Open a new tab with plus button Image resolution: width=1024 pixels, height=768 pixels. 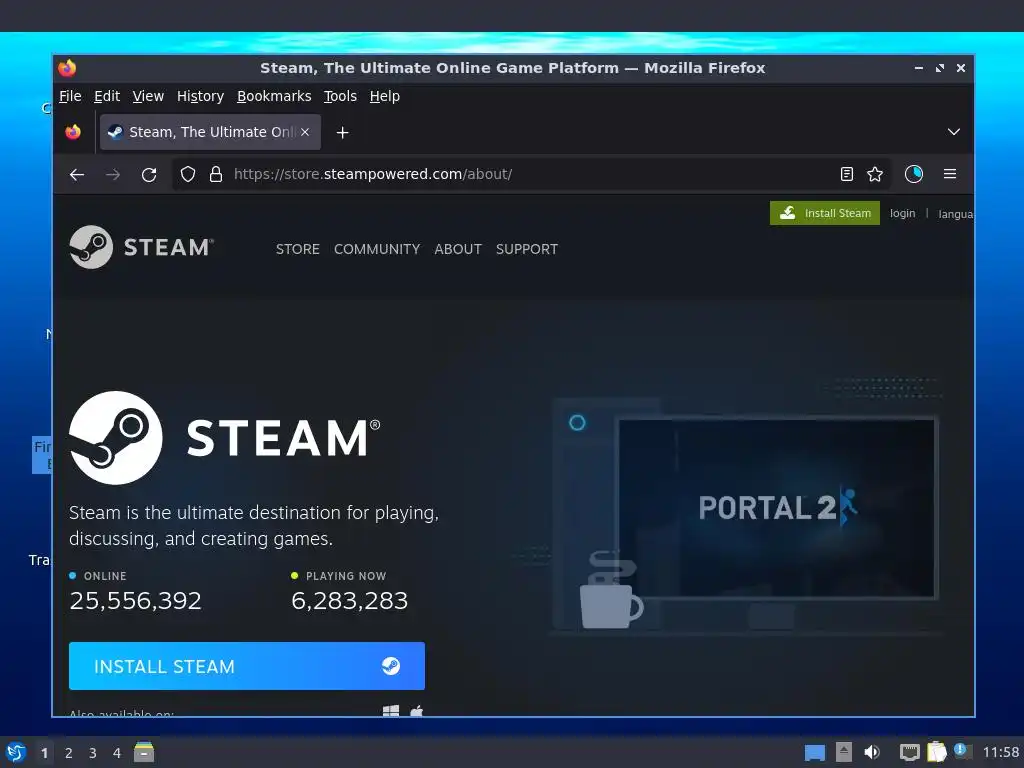[x=342, y=133]
